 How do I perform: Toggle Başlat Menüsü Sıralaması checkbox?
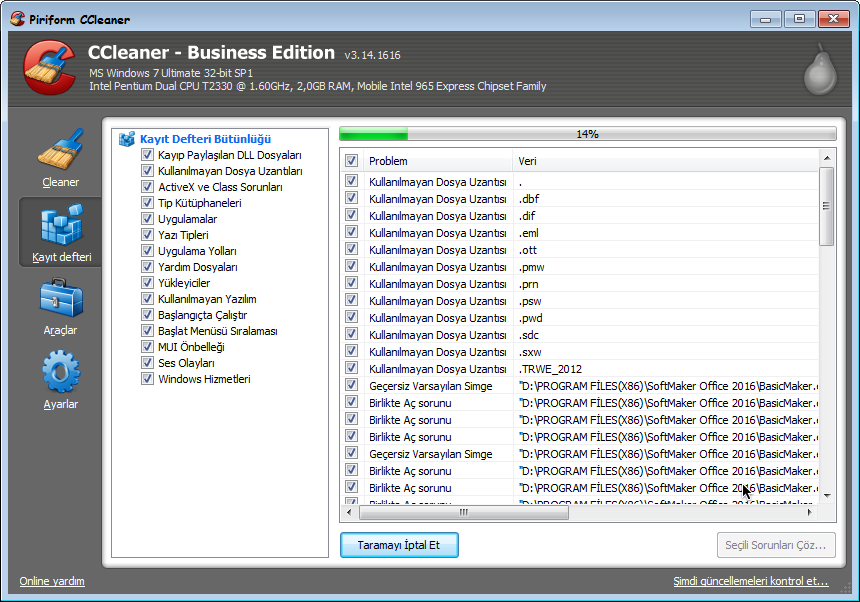147,330
